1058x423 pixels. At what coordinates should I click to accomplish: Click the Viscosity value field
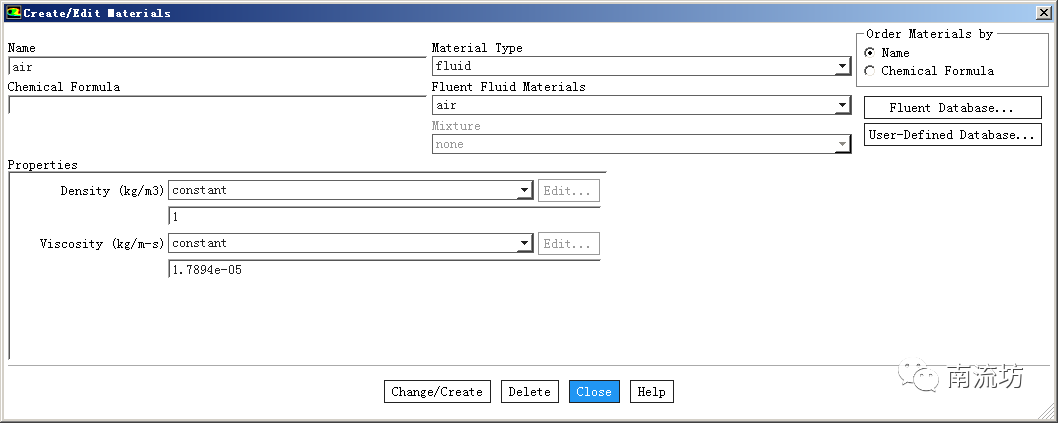click(384, 270)
